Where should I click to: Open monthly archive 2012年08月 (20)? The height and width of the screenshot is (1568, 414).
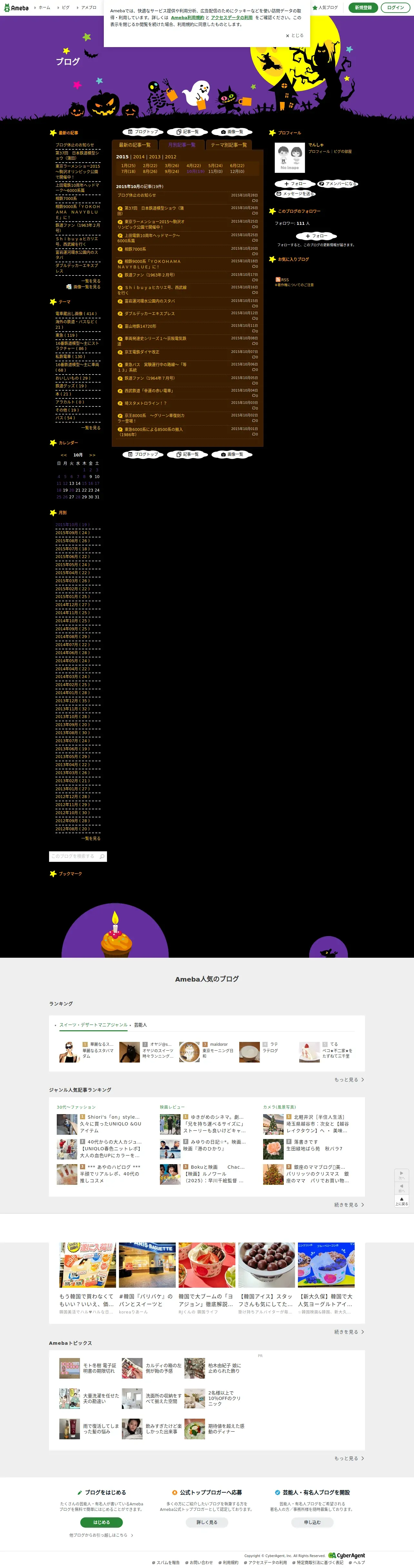pos(73,828)
